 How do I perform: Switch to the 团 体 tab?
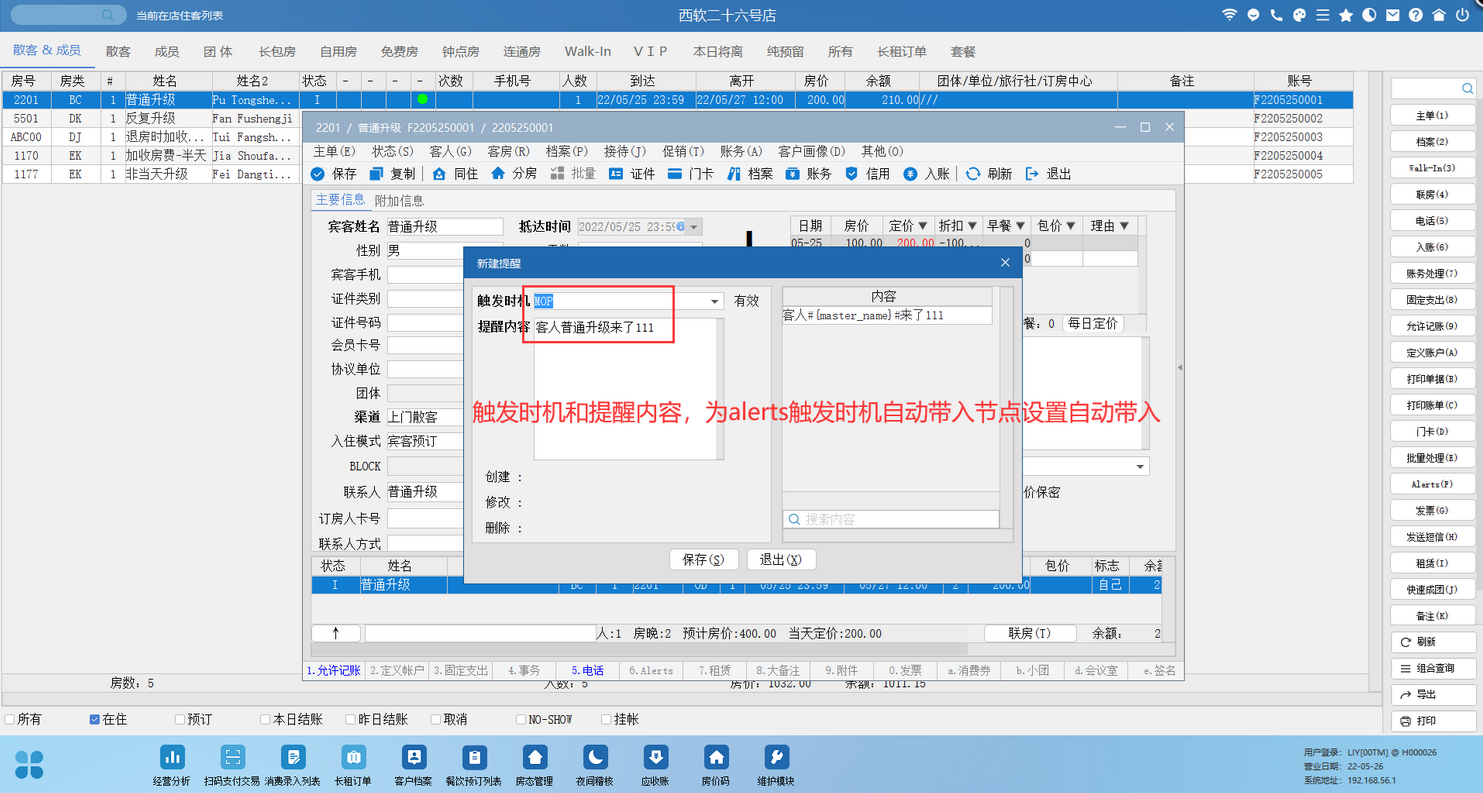click(218, 51)
